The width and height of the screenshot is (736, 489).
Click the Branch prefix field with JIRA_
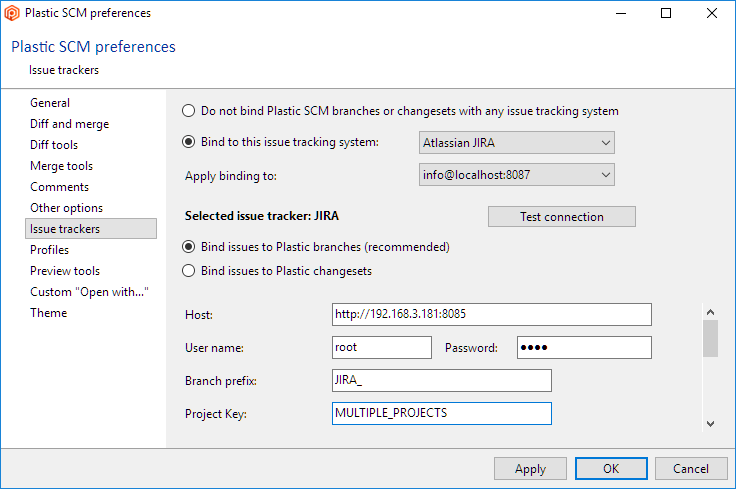pos(441,381)
